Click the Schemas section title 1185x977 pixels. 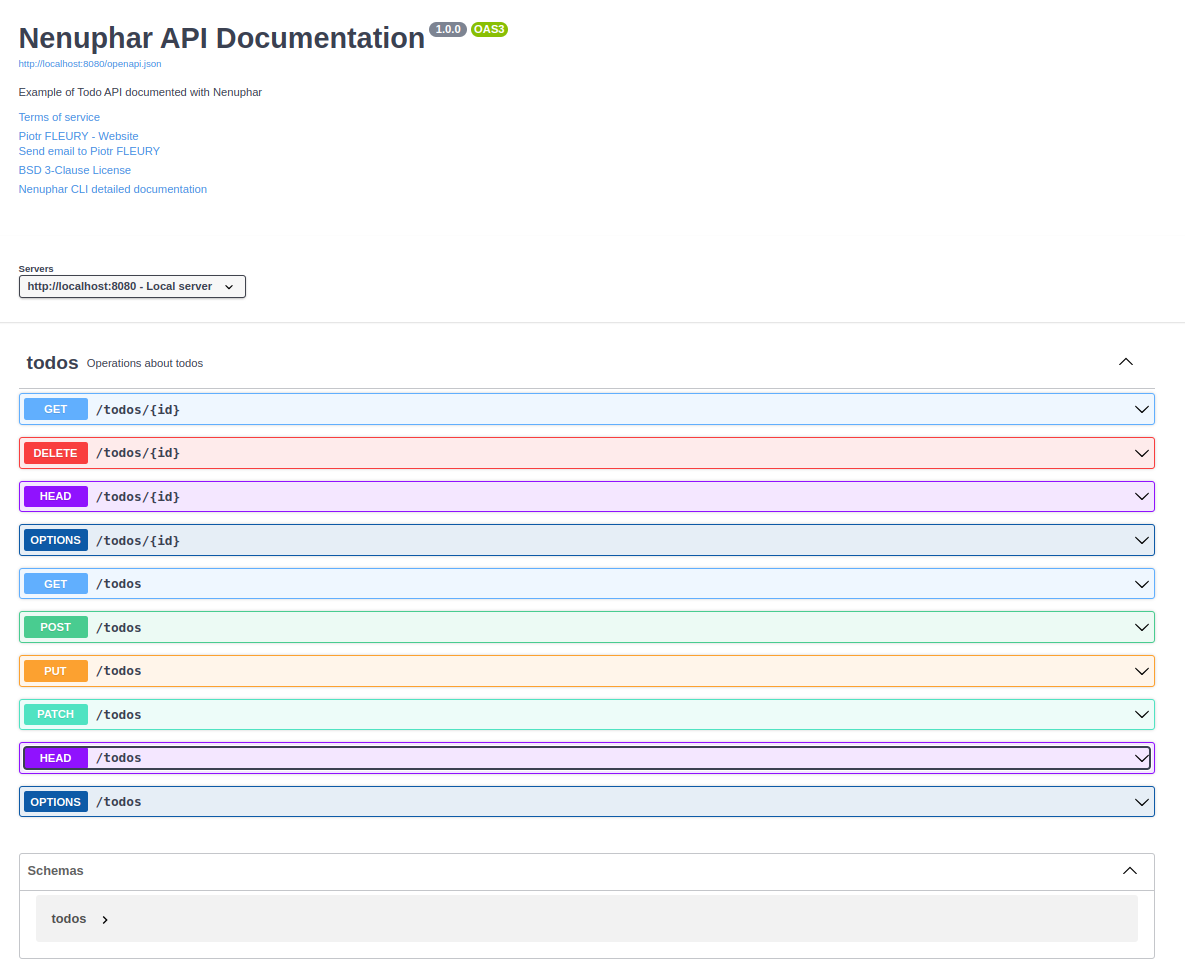pos(55,870)
